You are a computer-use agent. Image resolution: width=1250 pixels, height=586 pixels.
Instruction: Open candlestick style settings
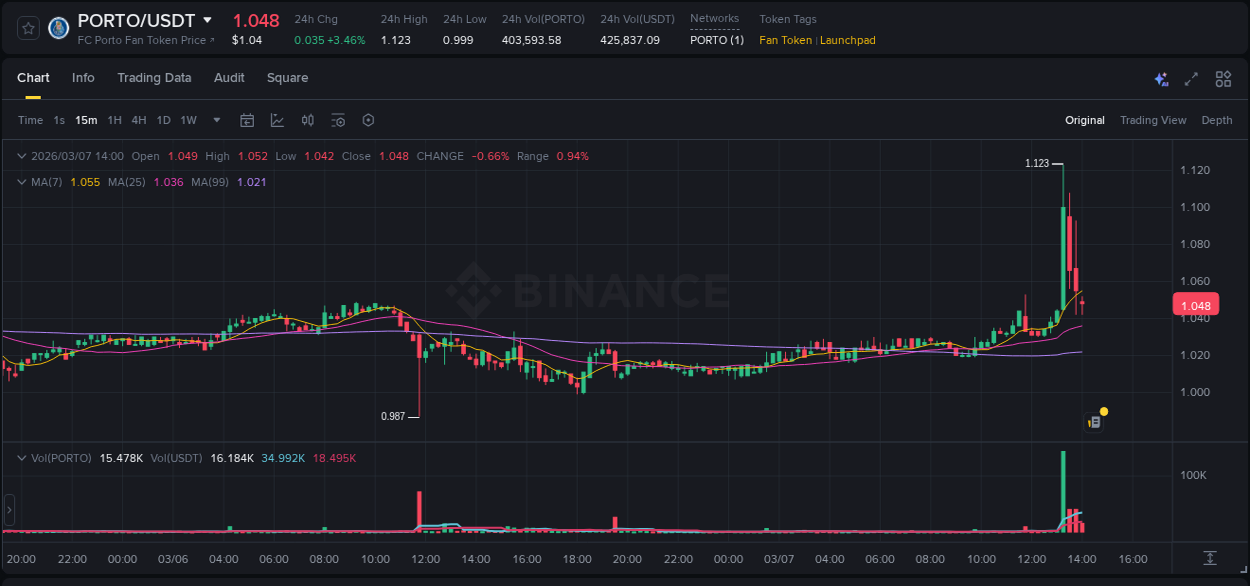click(x=307, y=120)
